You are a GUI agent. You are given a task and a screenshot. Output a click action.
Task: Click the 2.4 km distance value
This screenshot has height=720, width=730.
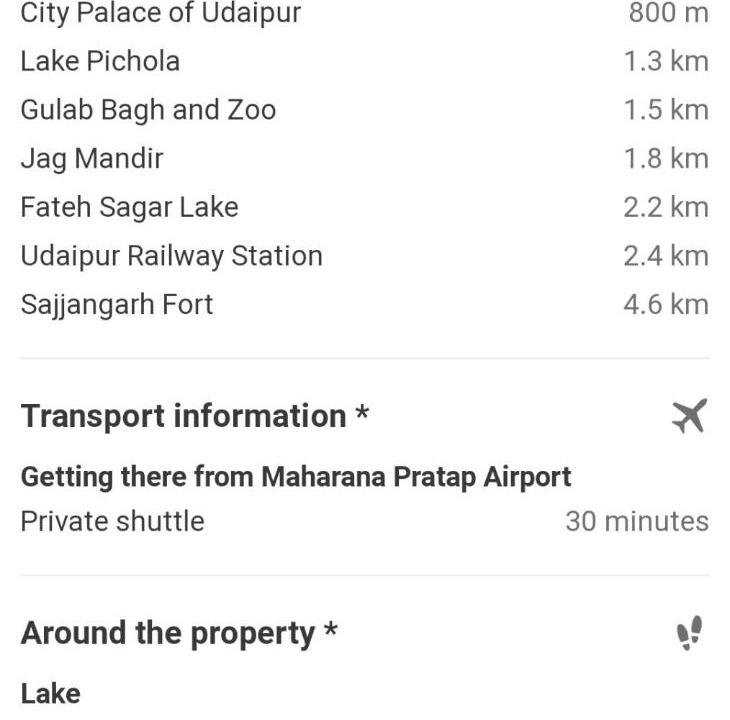pos(665,256)
